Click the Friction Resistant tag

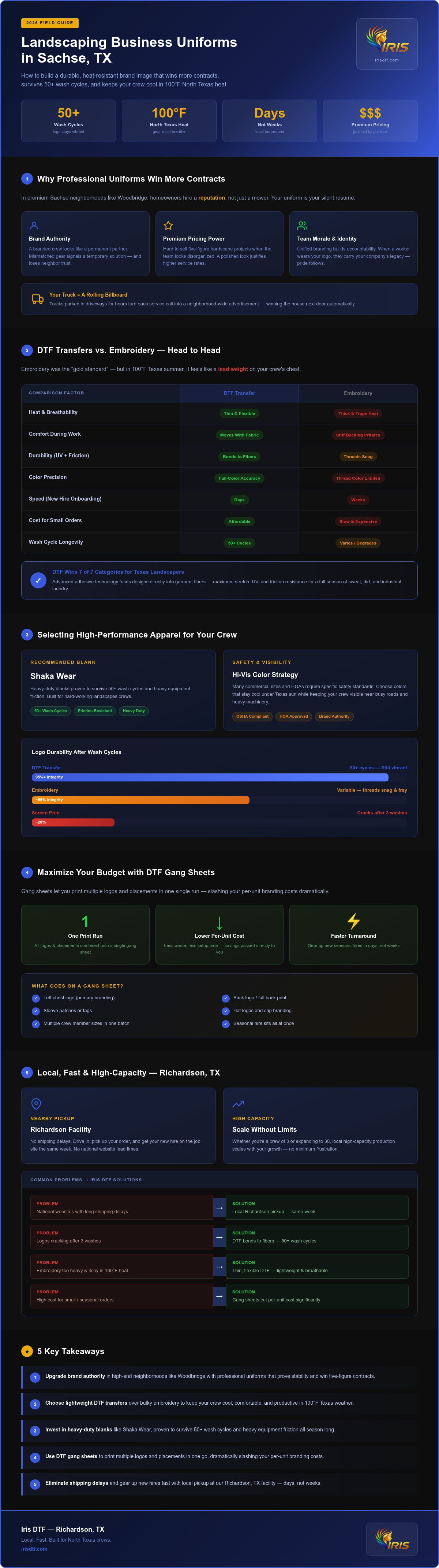coord(95,711)
